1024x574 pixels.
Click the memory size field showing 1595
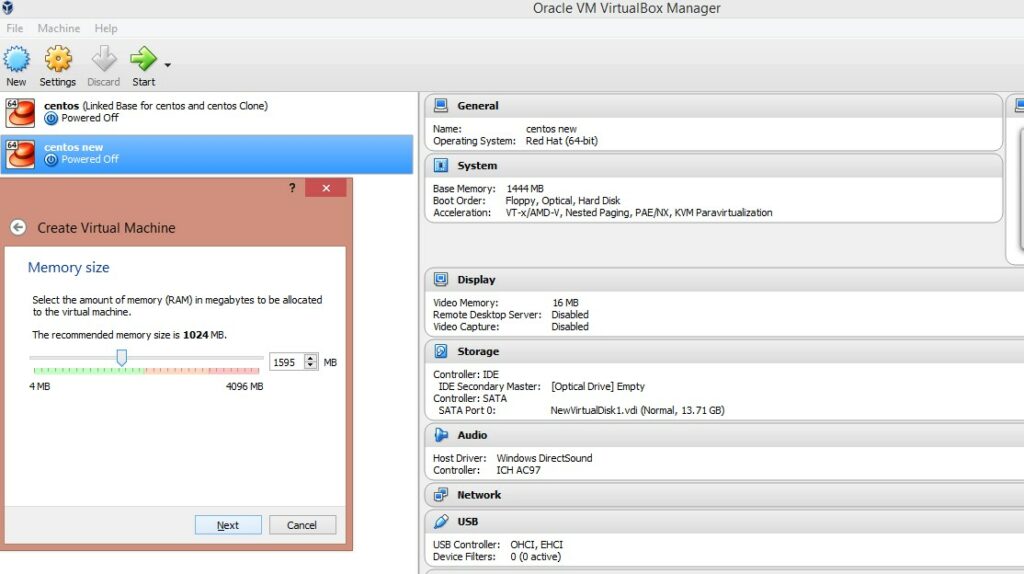(x=287, y=362)
